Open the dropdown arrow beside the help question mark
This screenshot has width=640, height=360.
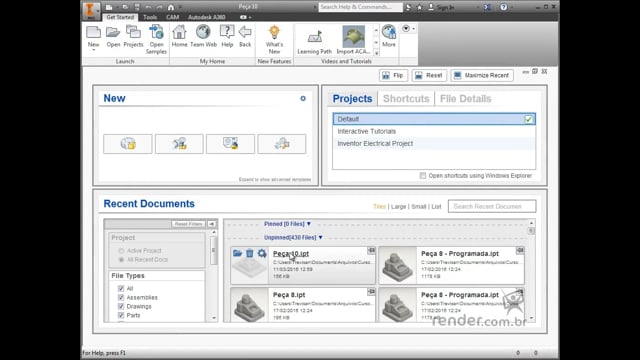(512, 7)
